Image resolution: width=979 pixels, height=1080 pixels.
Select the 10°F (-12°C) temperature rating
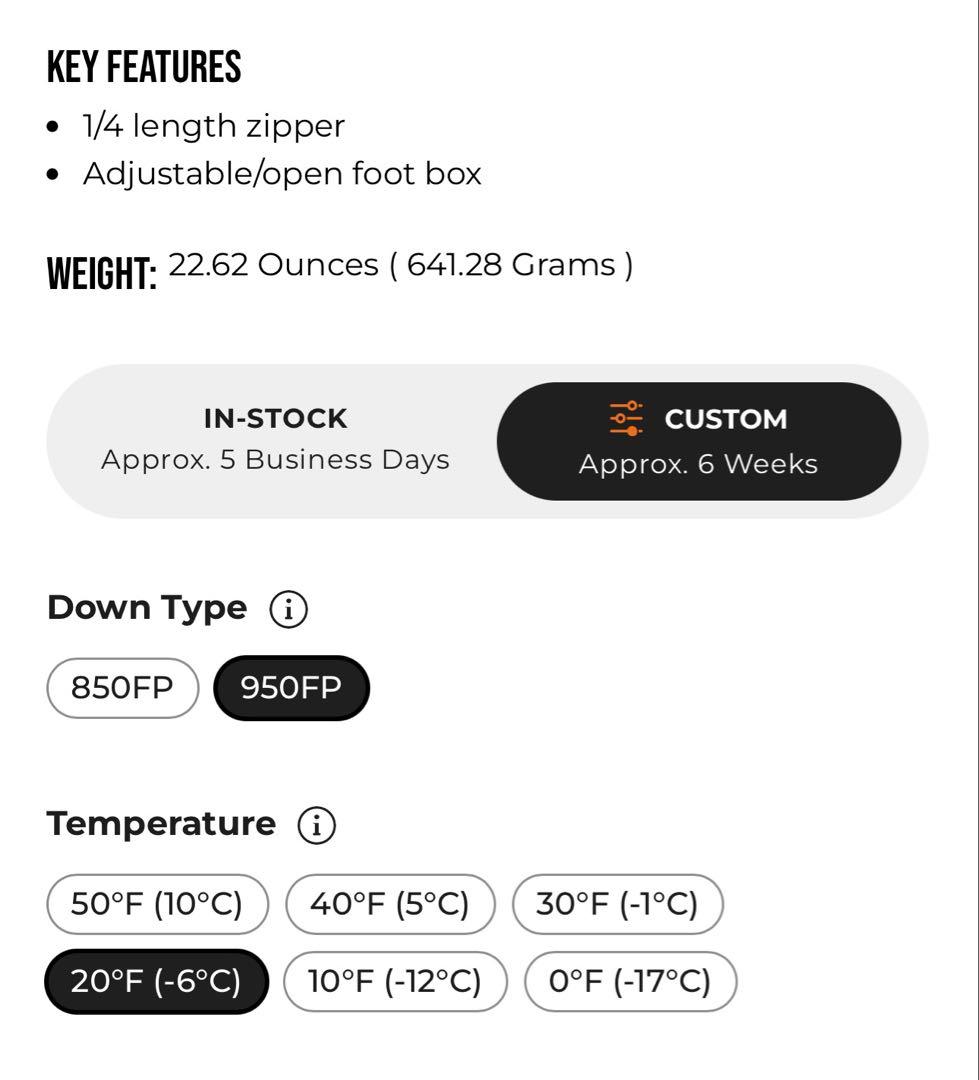click(395, 982)
